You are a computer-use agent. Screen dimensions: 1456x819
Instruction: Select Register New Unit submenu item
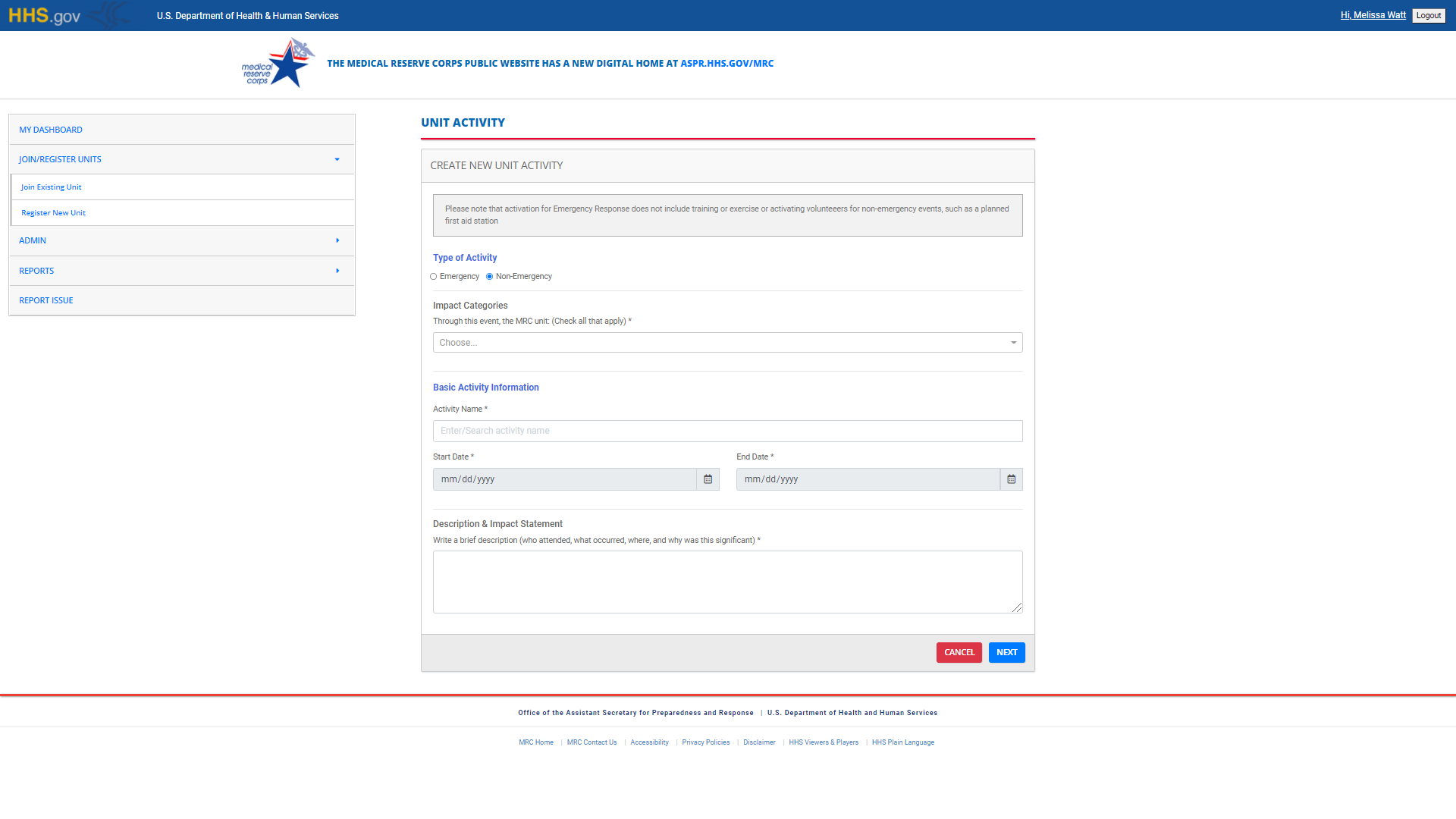pos(54,213)
